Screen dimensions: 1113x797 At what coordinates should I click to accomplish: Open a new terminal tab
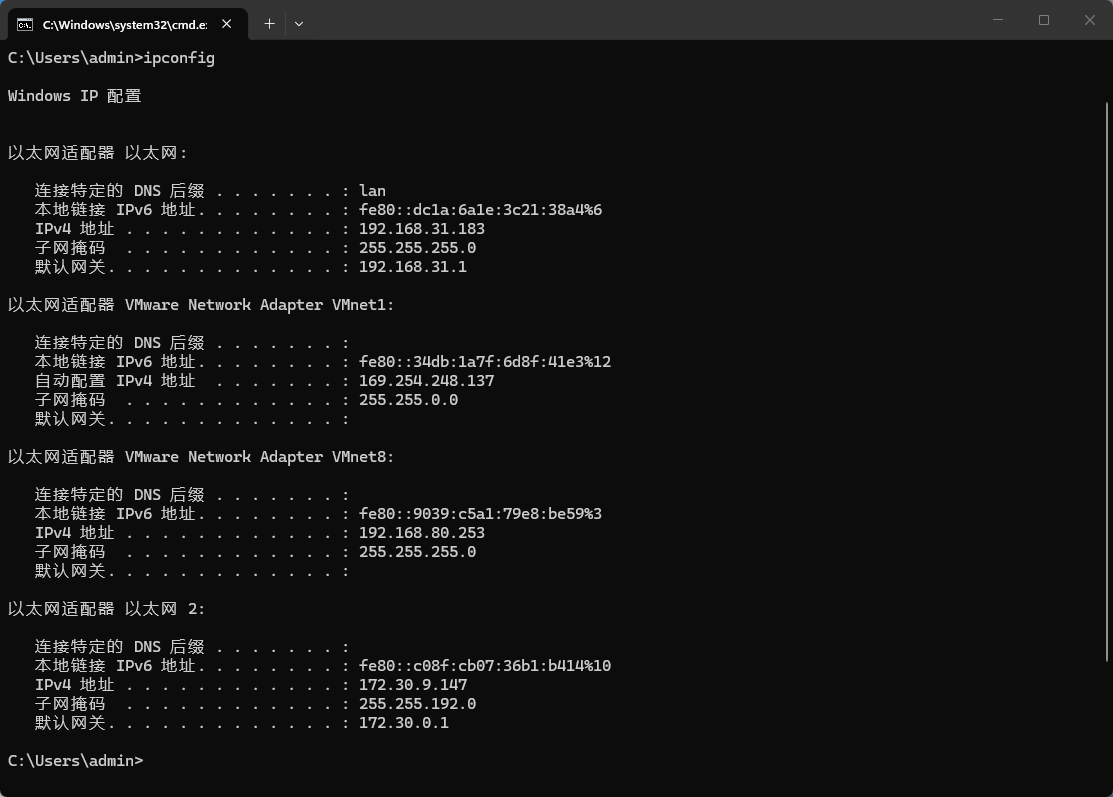(269, 23)
